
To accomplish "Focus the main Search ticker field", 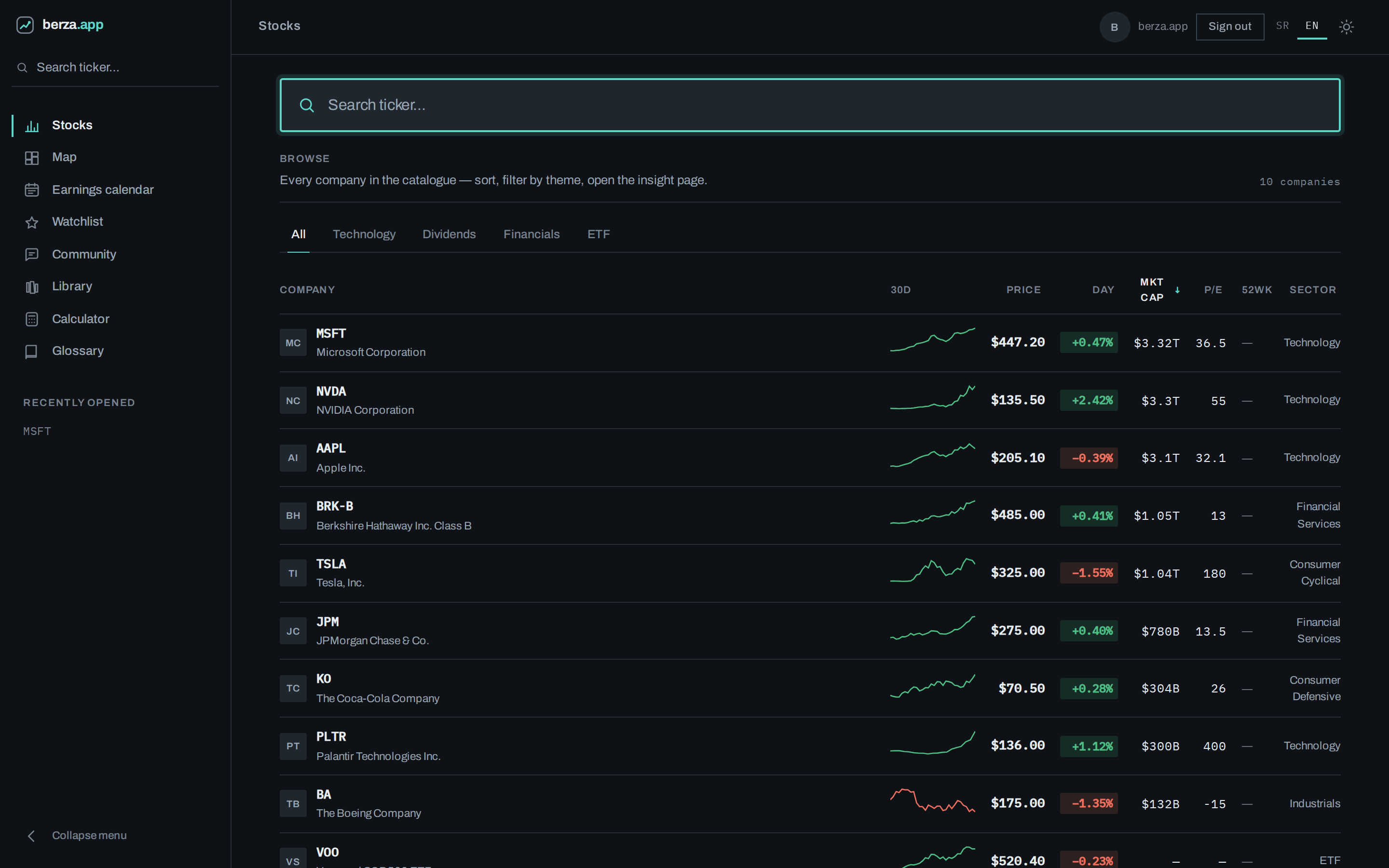I will (x=810, y=105).
